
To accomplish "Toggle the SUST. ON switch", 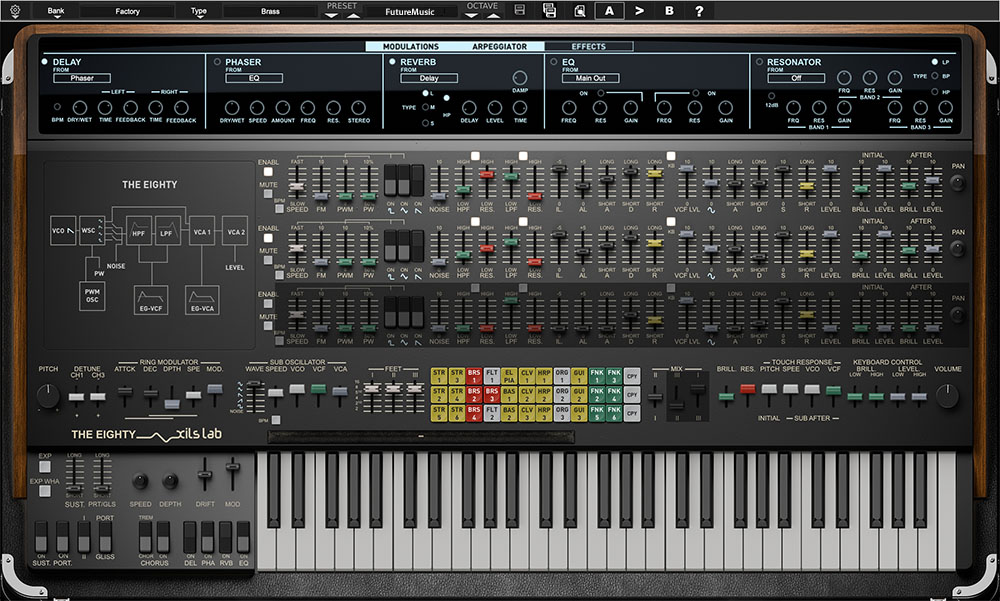I will point(41,537).
